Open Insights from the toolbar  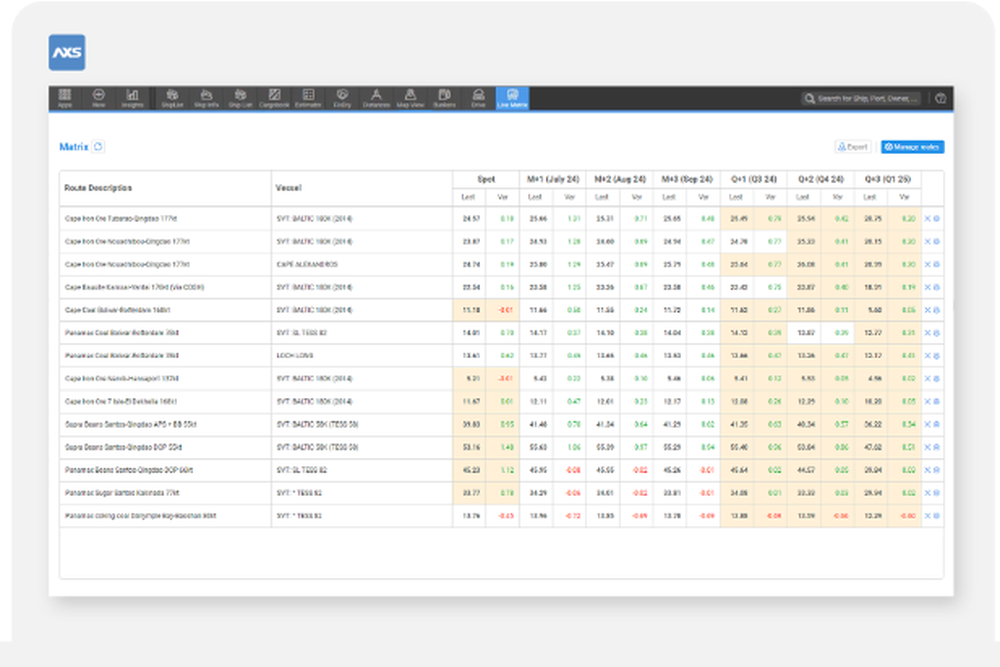[x=132, y=98]
